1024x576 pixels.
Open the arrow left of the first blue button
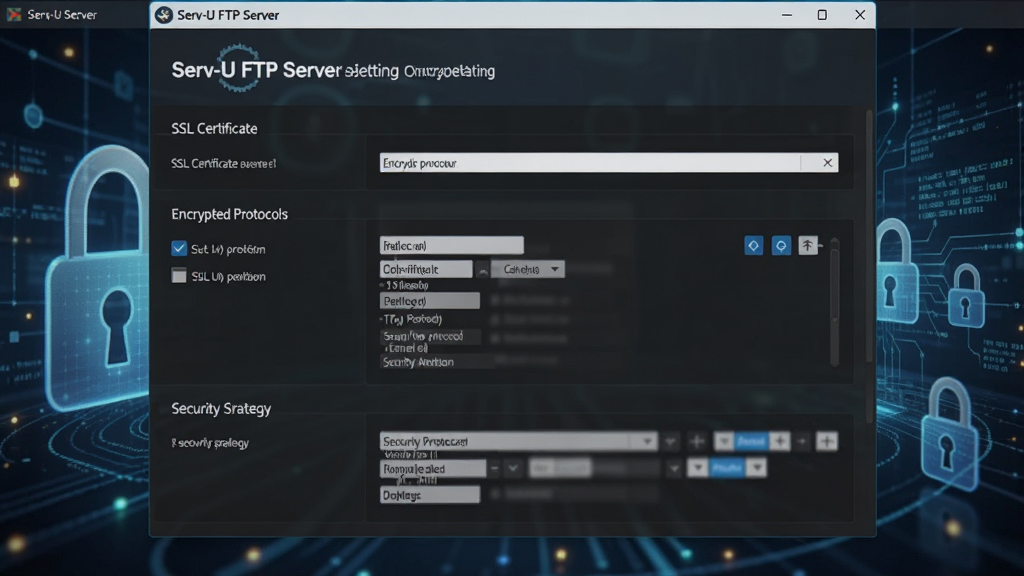point(724,441)
